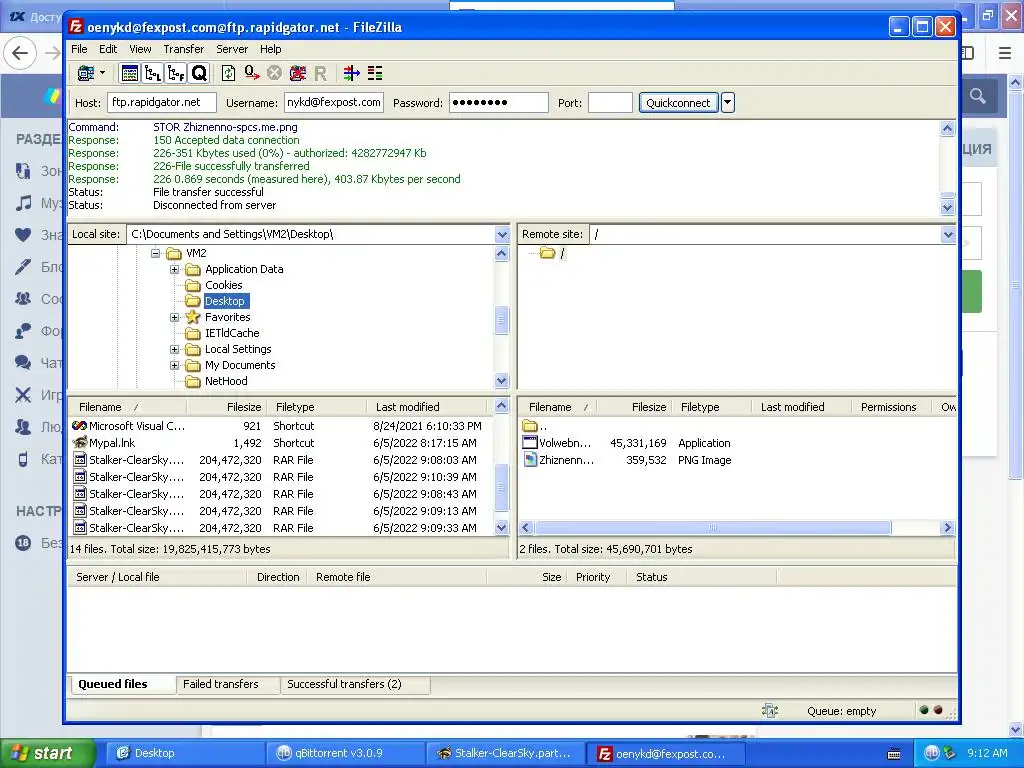Viewport: 1024px width, 768px height.
Task: Click the Password field
Action: [498, 103]
